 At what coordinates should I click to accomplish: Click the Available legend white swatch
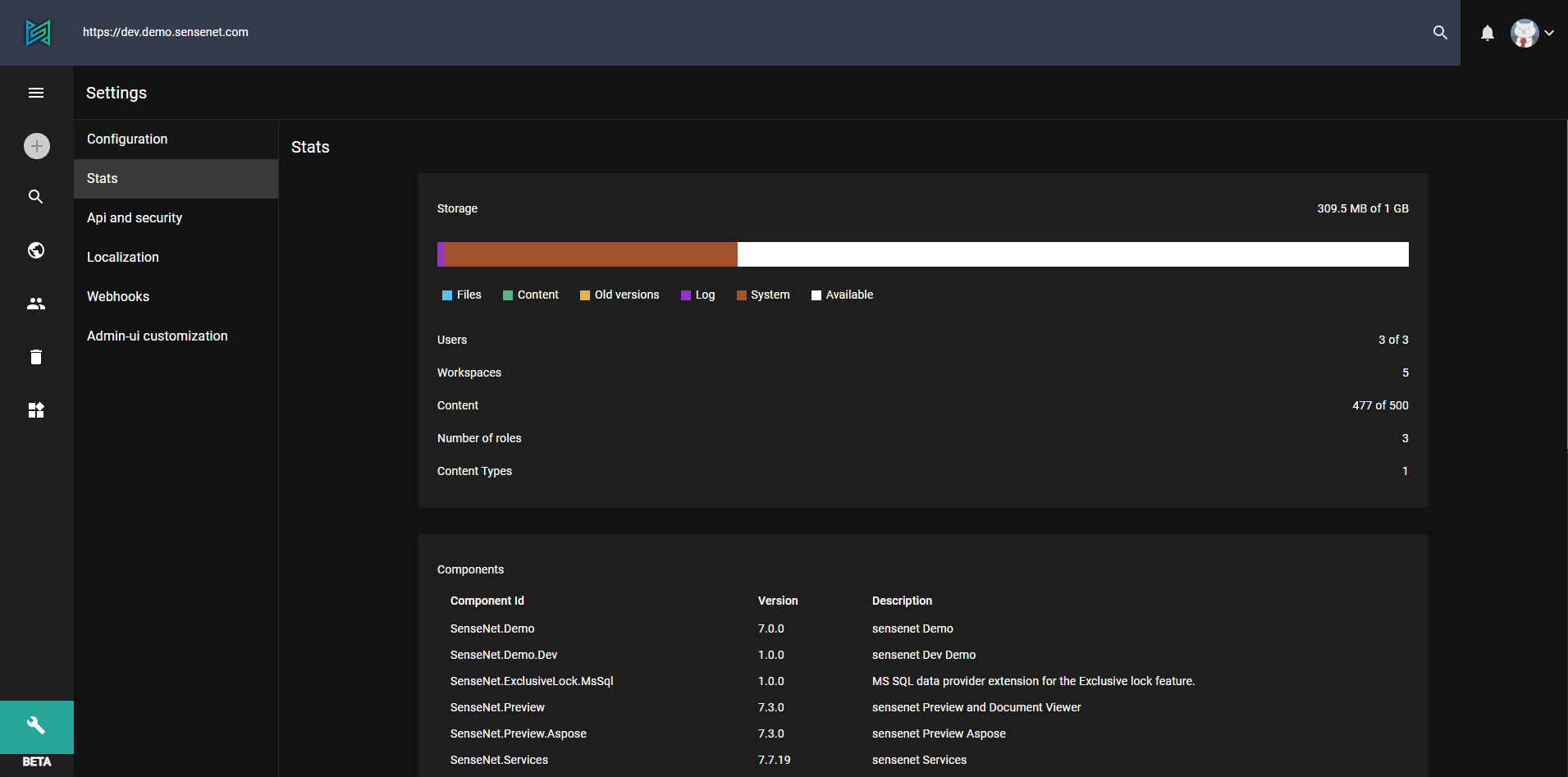coord(816,295)
